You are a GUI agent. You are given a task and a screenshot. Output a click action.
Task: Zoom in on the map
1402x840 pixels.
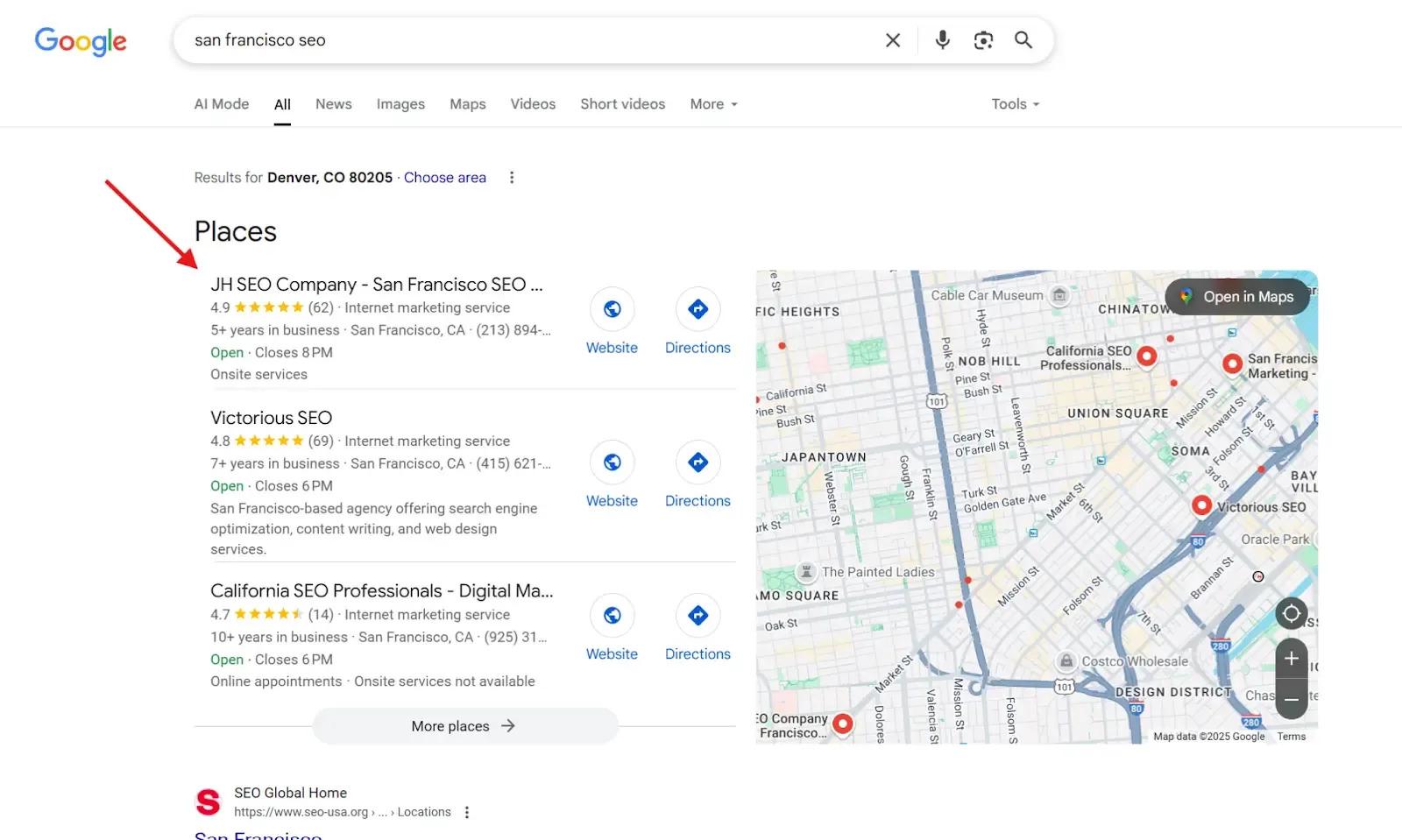pos(1291,659)
